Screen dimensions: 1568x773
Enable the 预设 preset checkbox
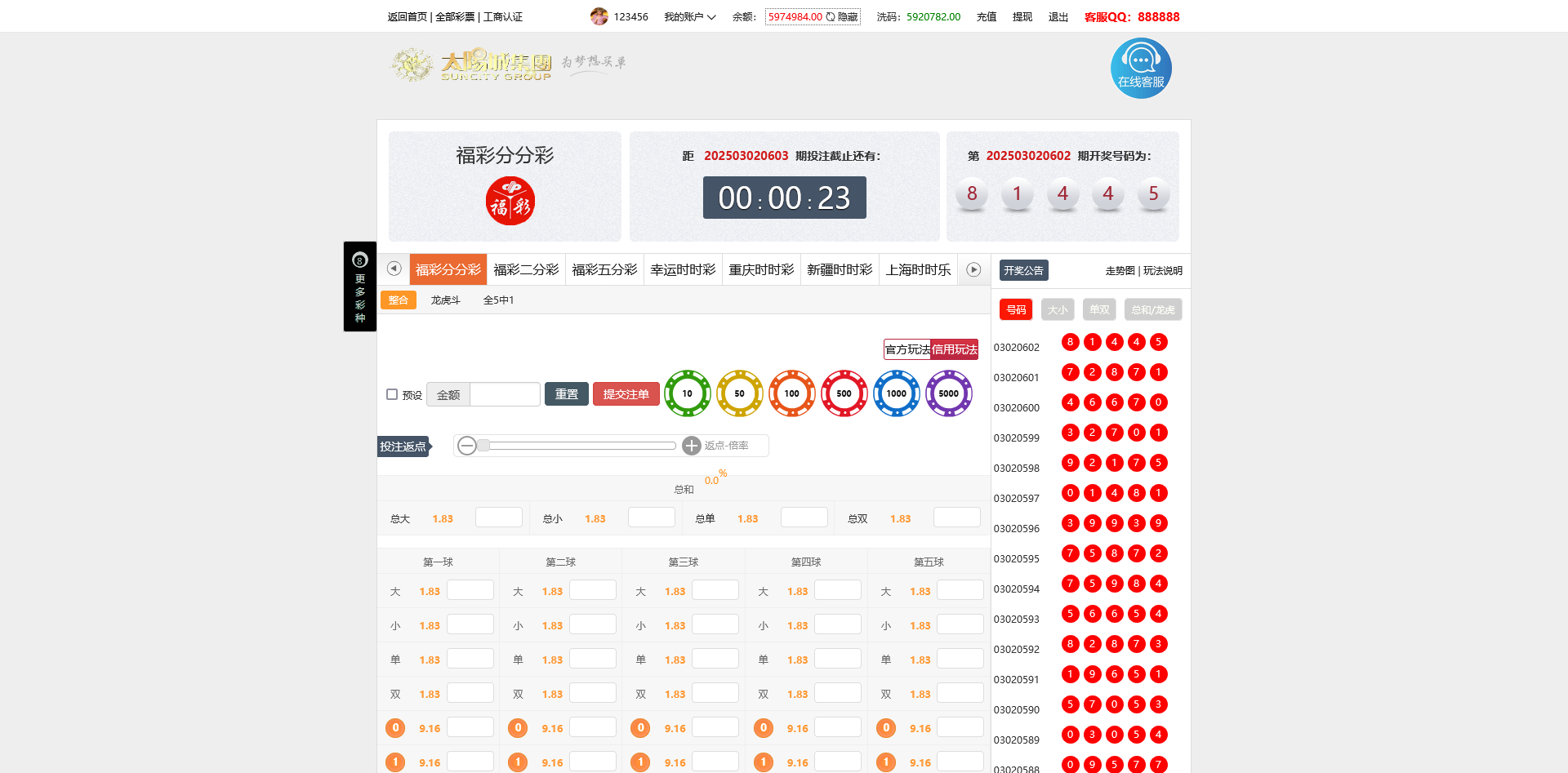(392, 394)
